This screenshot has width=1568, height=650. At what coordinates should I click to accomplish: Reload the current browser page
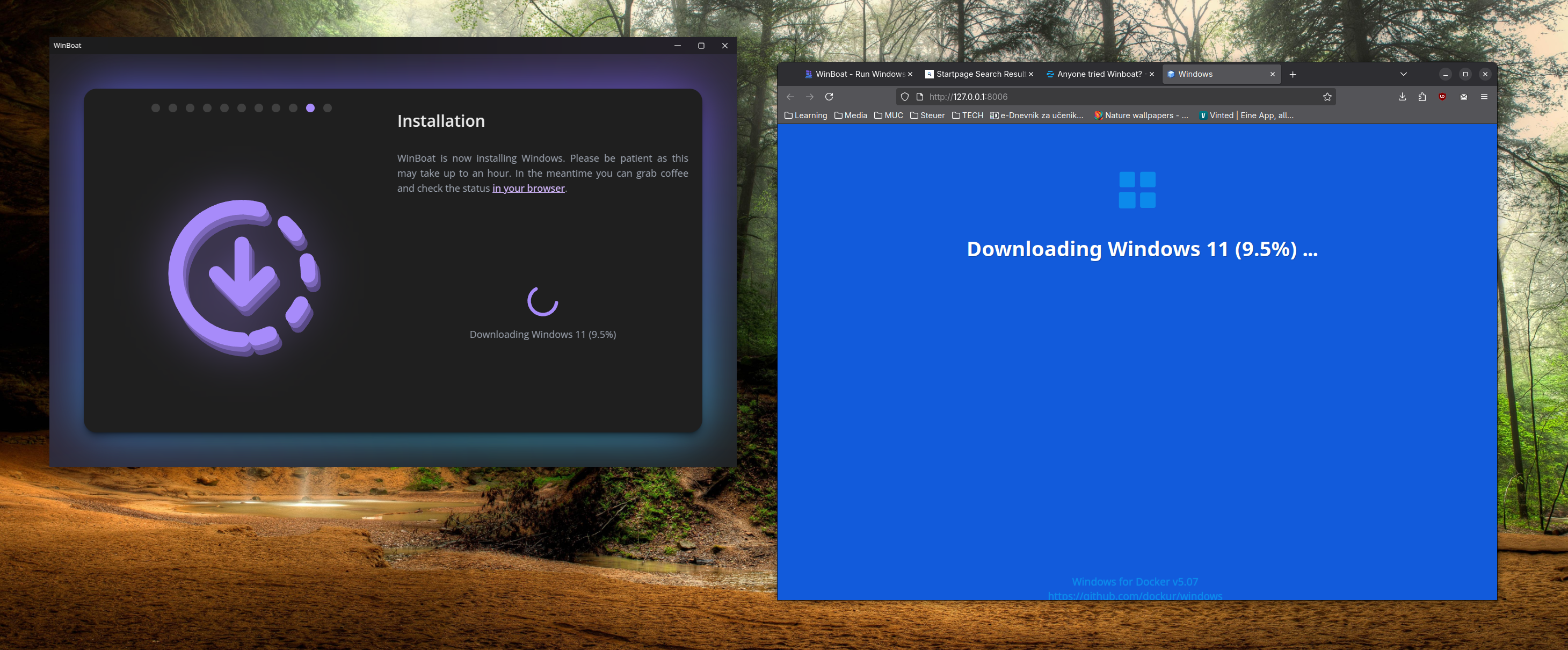[x=829, y=97]
